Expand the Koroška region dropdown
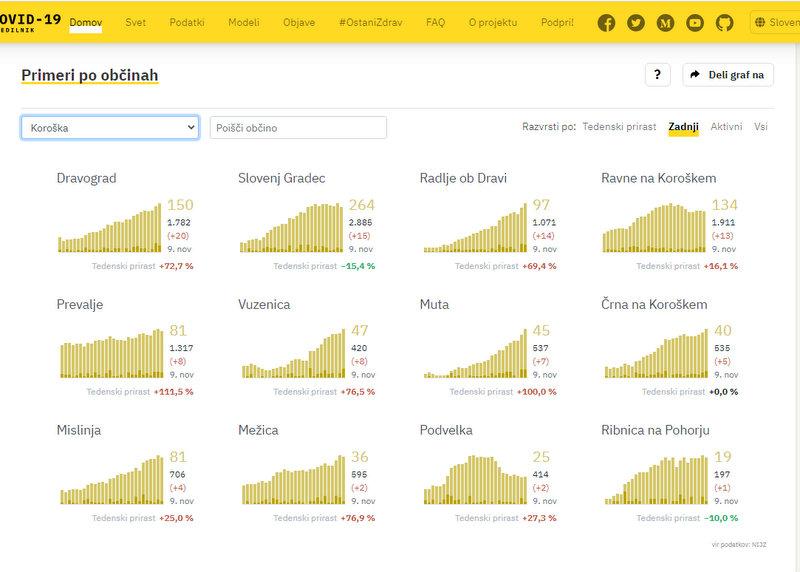Screen dimensions: 800x572 110,128
